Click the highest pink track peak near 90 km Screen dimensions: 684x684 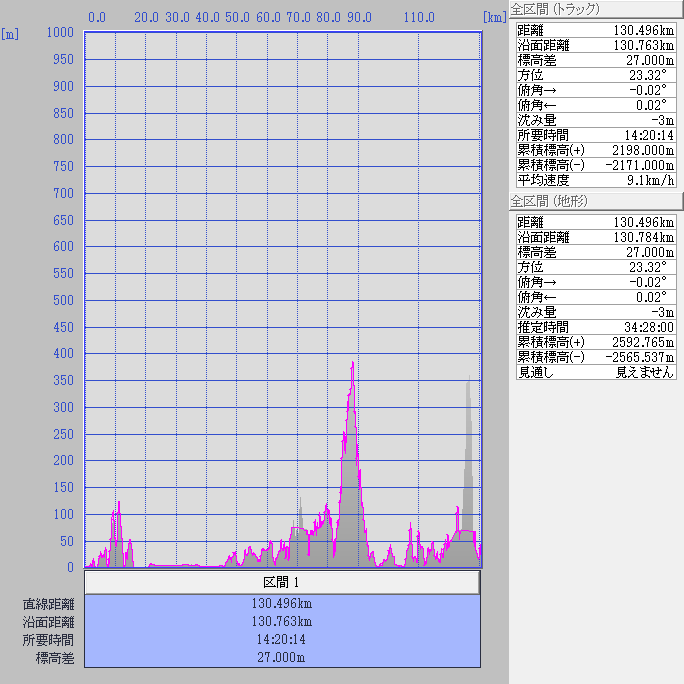352,365
